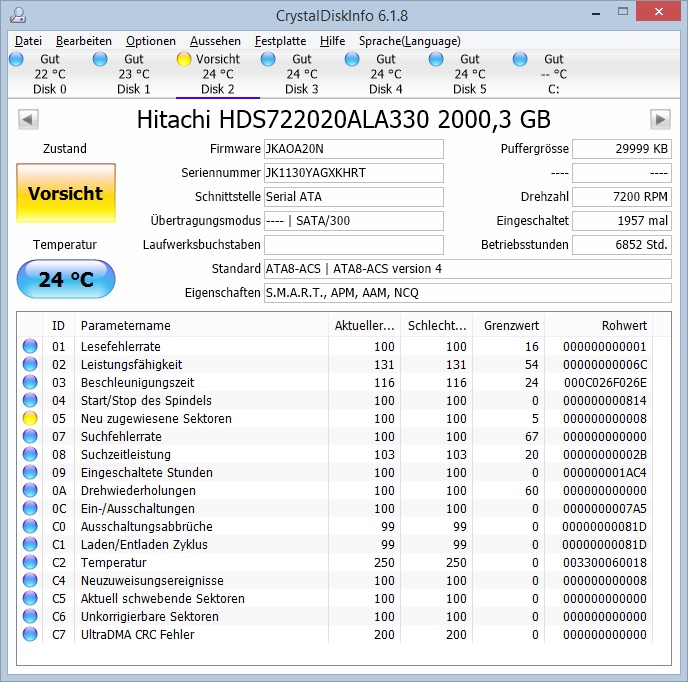
Task: Click status orb for Suchfehlerrate row
Action: coord(30,436)
